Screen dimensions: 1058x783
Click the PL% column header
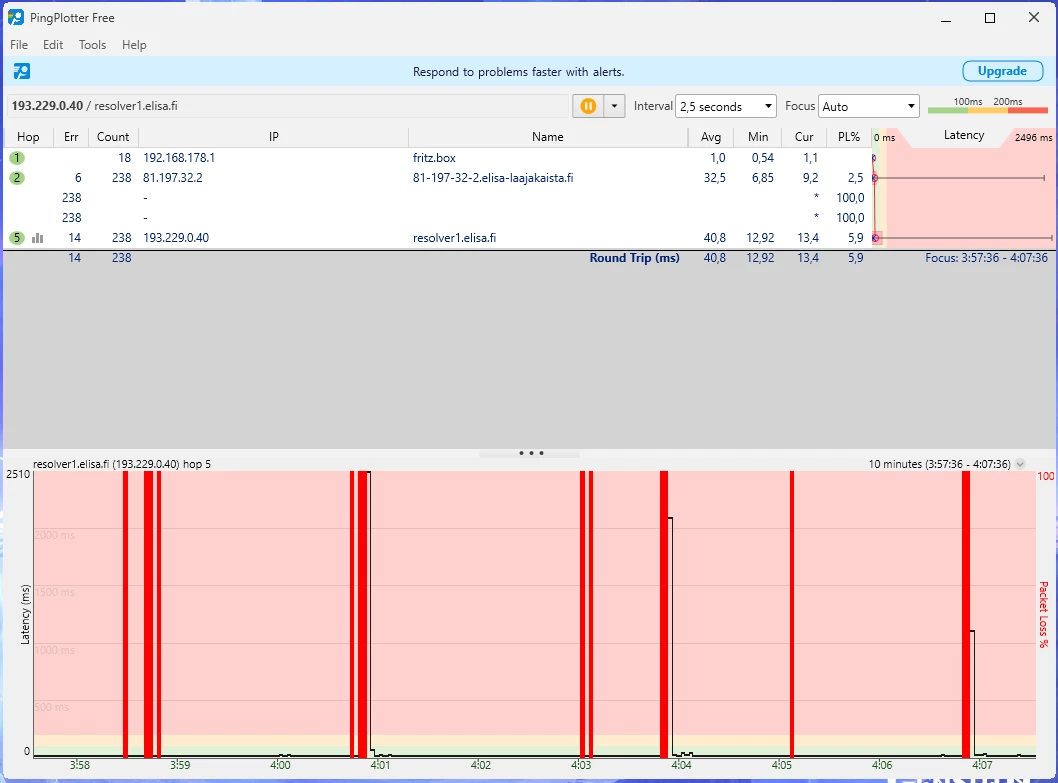849,137
